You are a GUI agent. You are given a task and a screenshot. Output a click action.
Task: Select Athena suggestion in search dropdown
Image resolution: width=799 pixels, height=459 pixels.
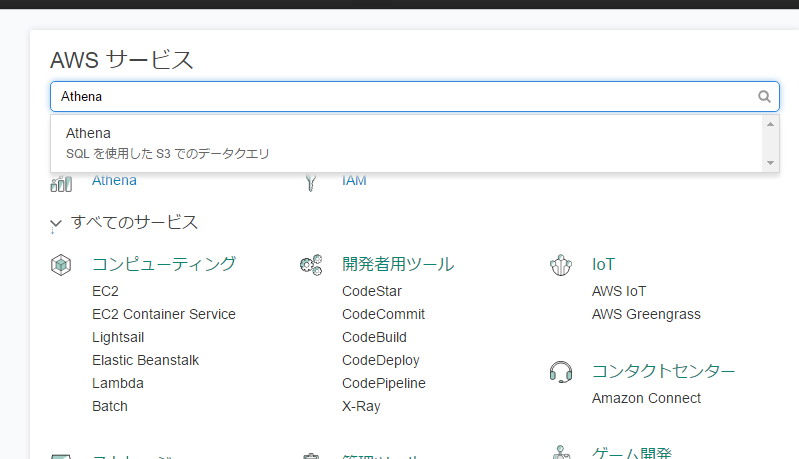[407, 143]
